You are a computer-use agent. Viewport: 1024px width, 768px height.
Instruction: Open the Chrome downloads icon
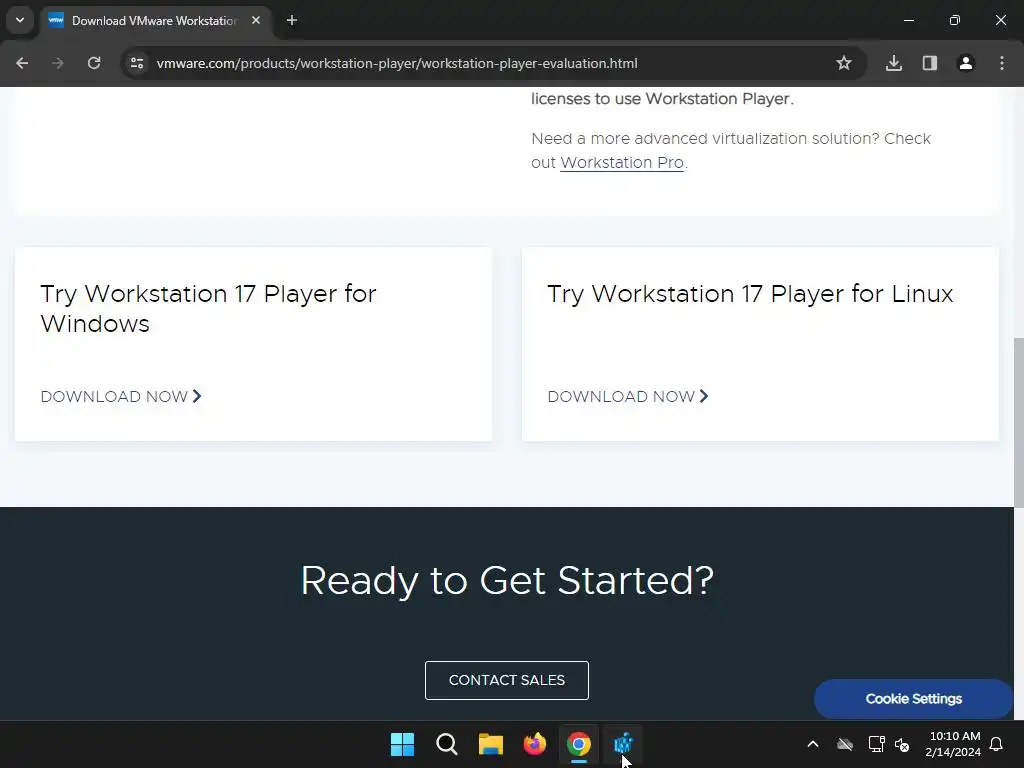click(x=894, y=63)
